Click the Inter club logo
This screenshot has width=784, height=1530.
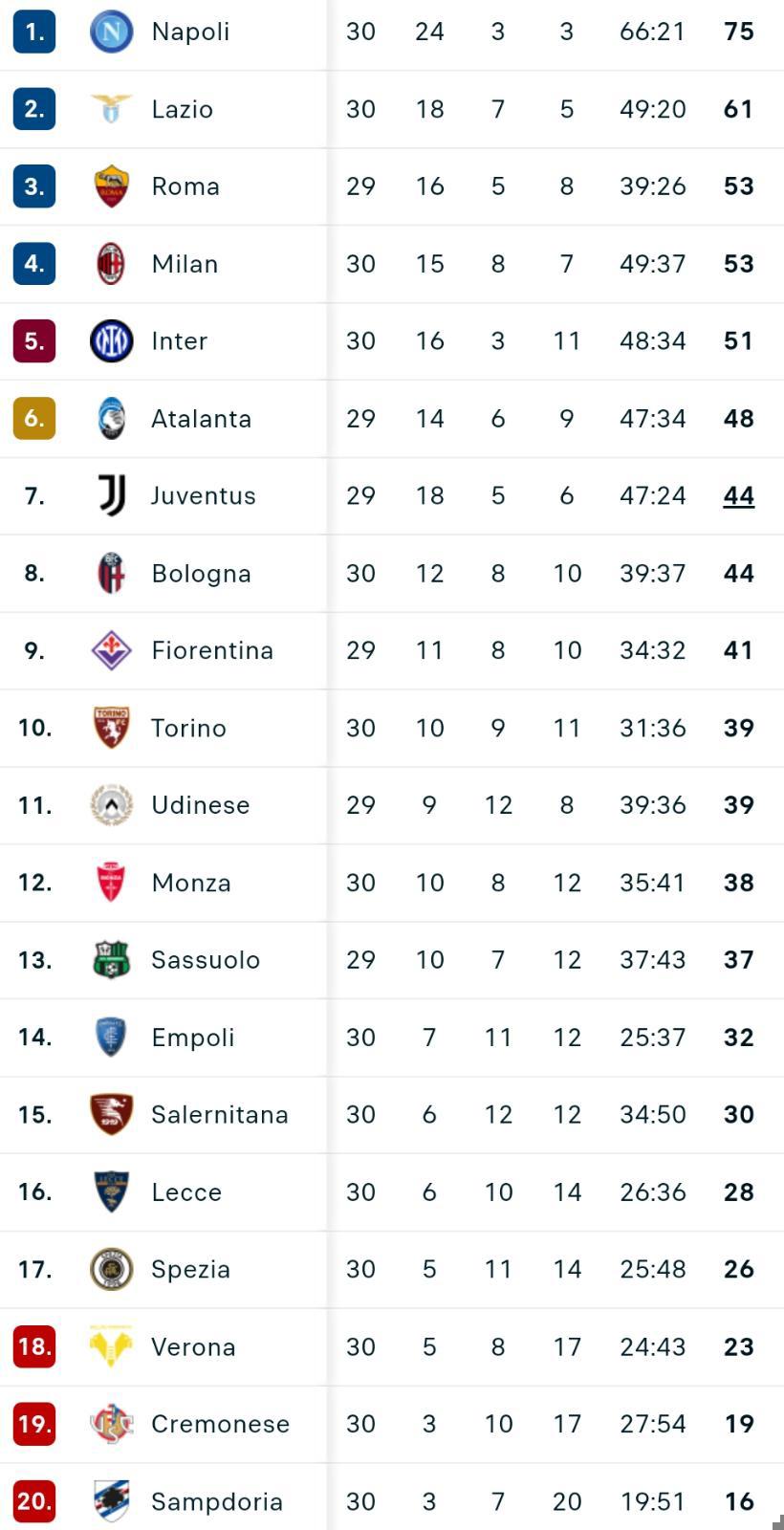(111, 341)
